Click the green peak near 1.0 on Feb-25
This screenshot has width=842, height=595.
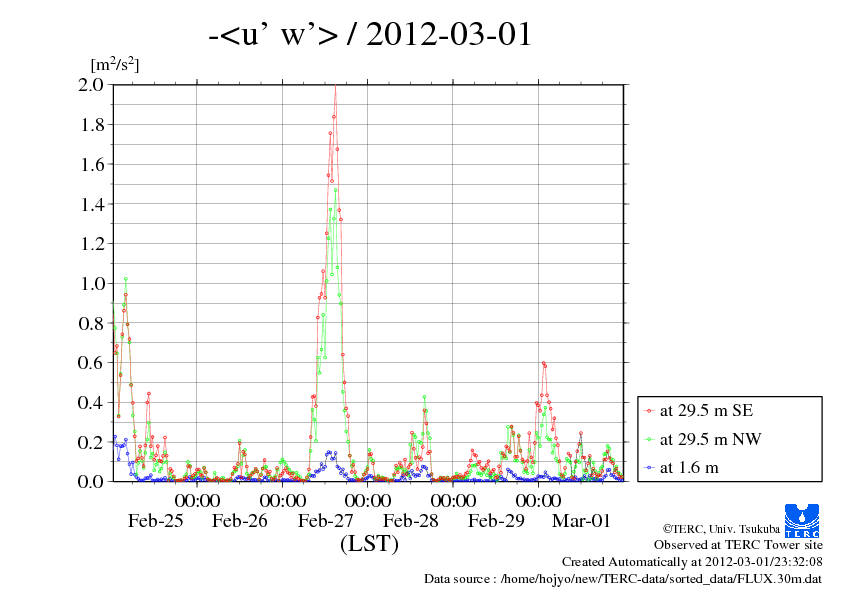[126, 279]
